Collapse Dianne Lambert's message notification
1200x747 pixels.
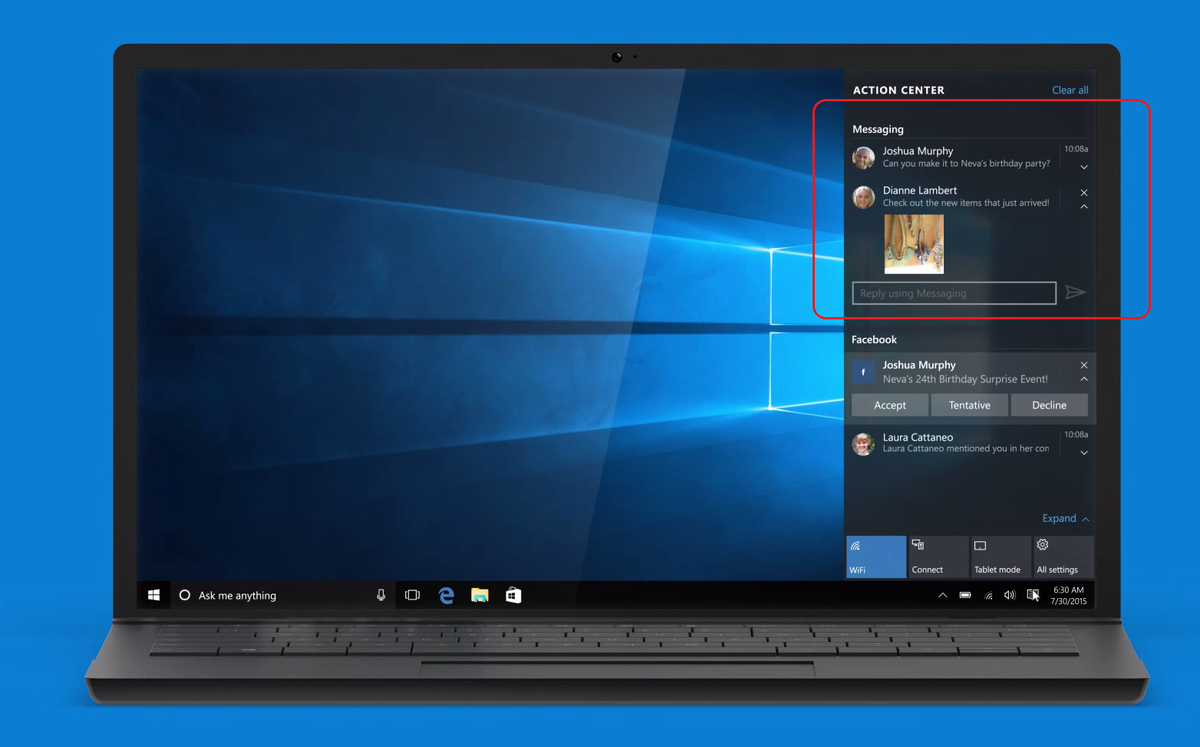[x=1084, y=207]
